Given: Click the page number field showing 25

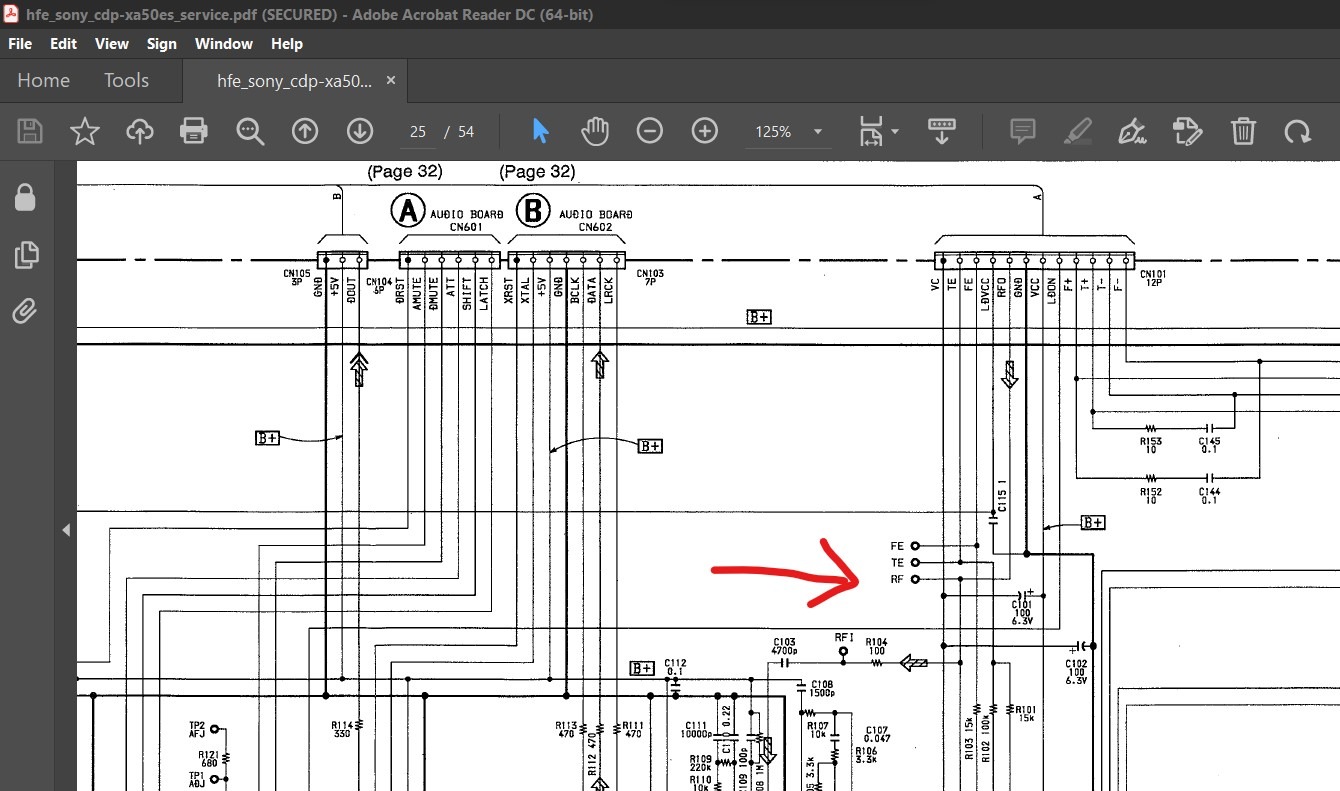Looking at the screenshot, I should tap(418, 132).
